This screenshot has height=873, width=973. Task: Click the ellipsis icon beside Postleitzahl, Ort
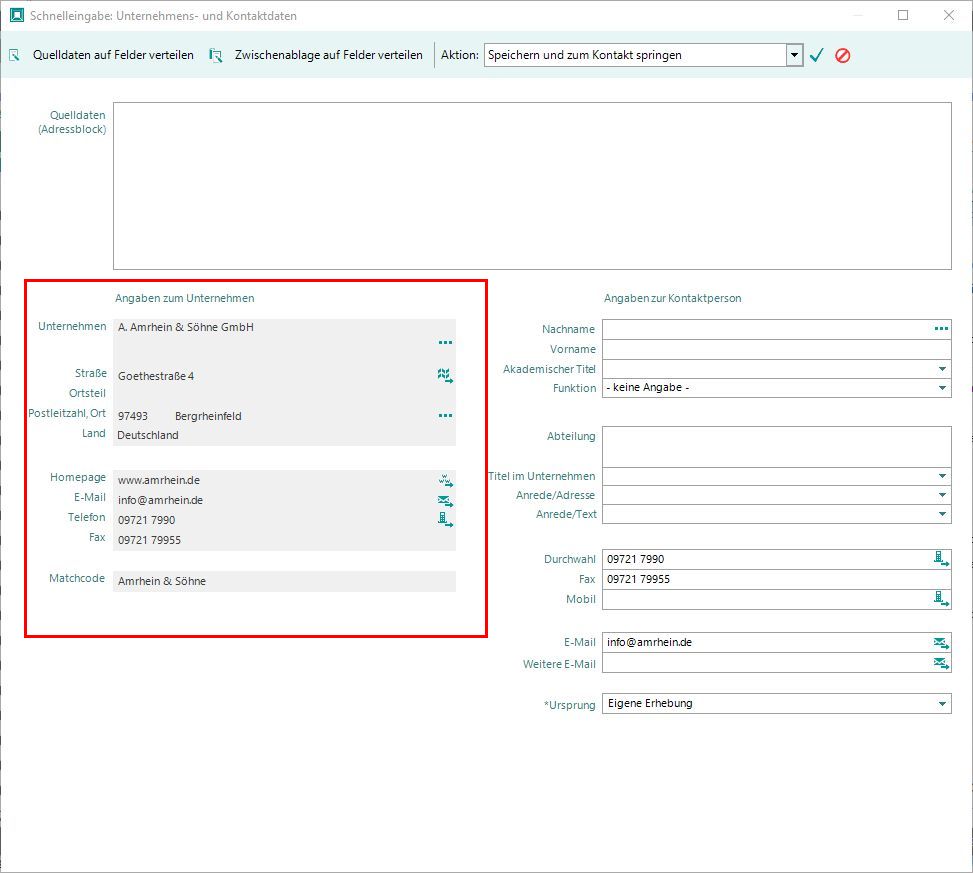445,415
